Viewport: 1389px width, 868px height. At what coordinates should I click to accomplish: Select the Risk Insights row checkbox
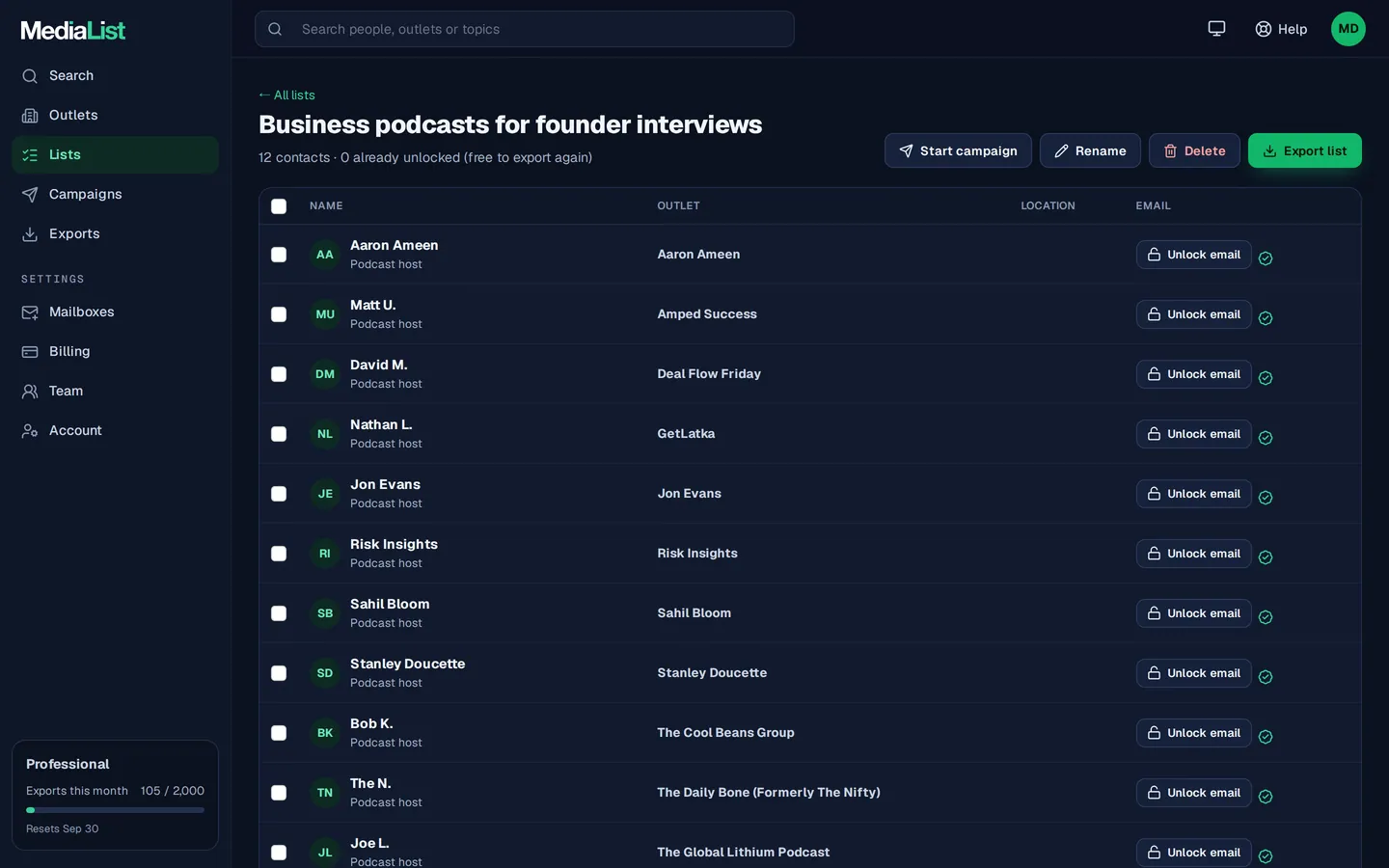point(279,554)
